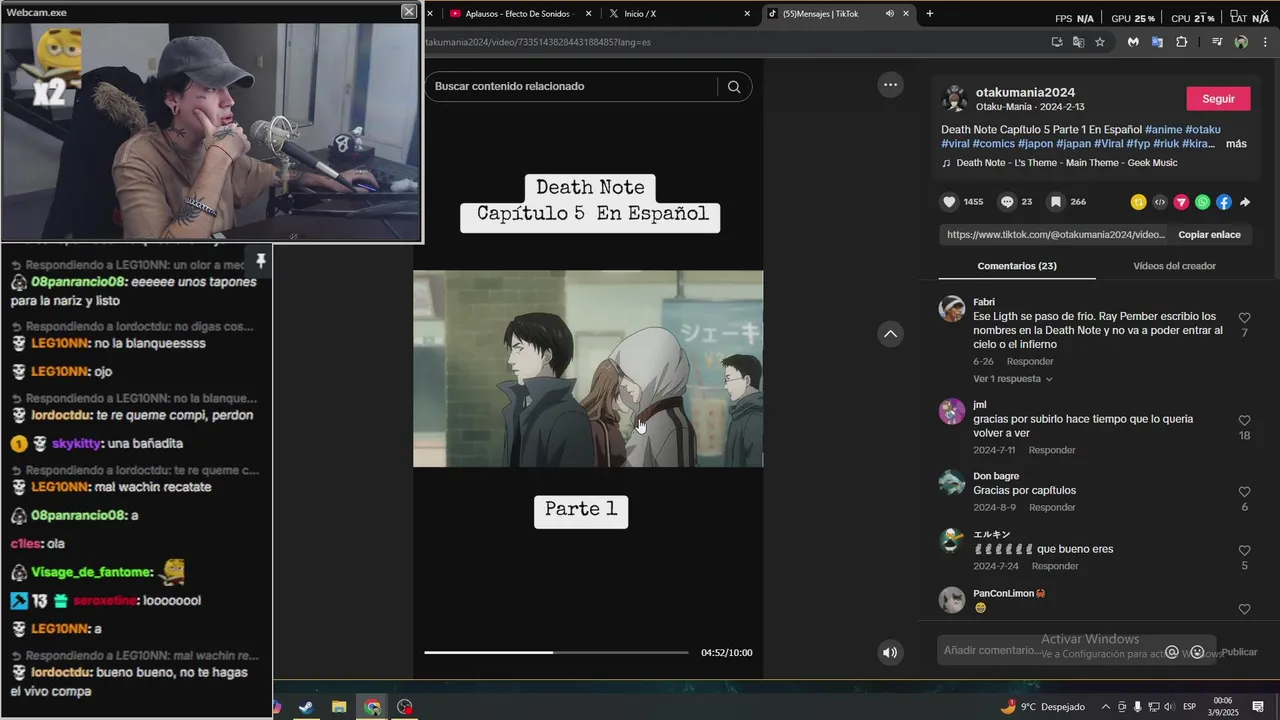Click the search magnifier icon
1280x720 pixels.
coord(734,87)
